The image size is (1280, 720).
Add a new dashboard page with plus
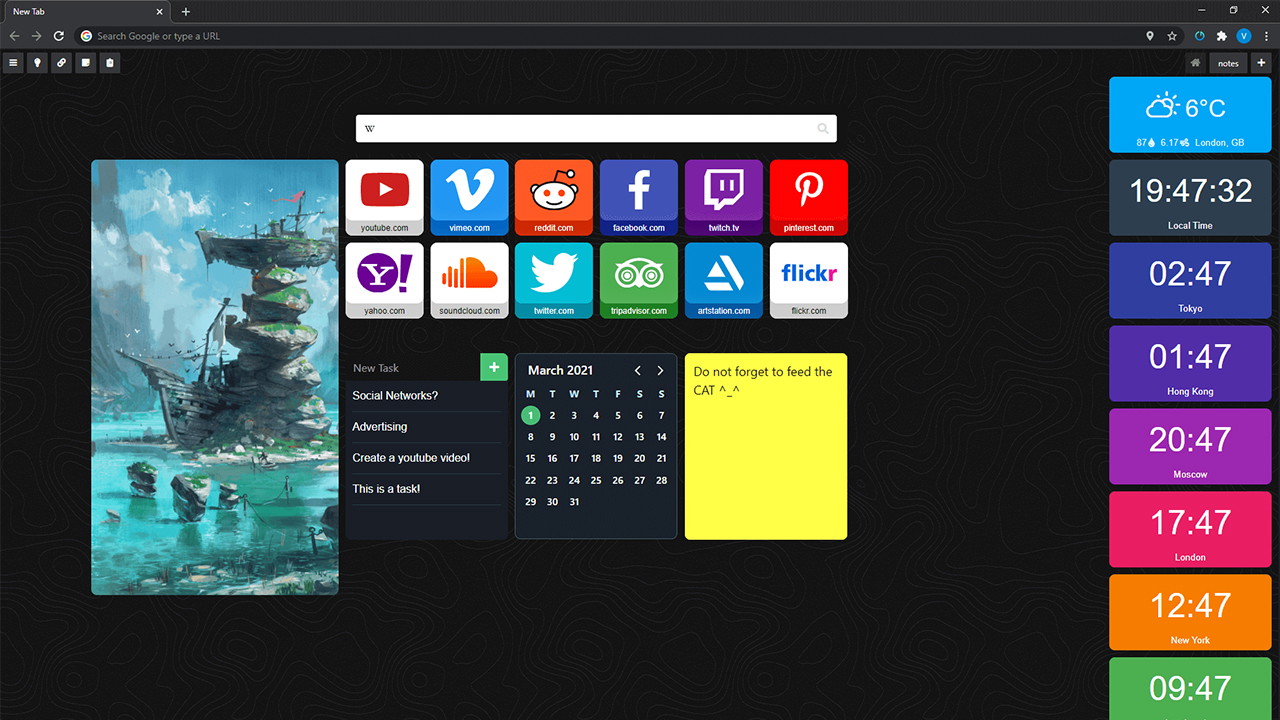click(1261, 63)
